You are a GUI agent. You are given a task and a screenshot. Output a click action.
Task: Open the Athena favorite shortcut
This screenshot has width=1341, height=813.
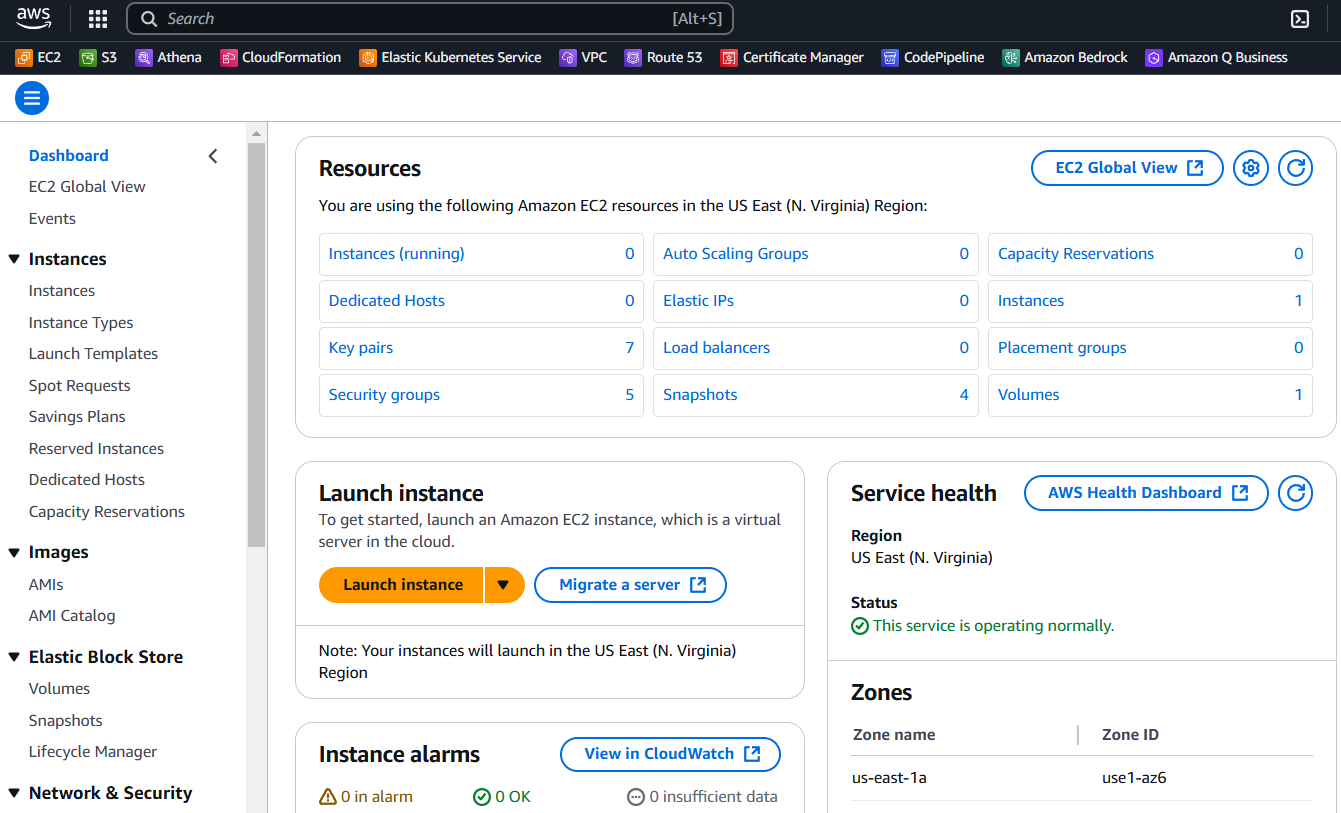click(168, 58)
